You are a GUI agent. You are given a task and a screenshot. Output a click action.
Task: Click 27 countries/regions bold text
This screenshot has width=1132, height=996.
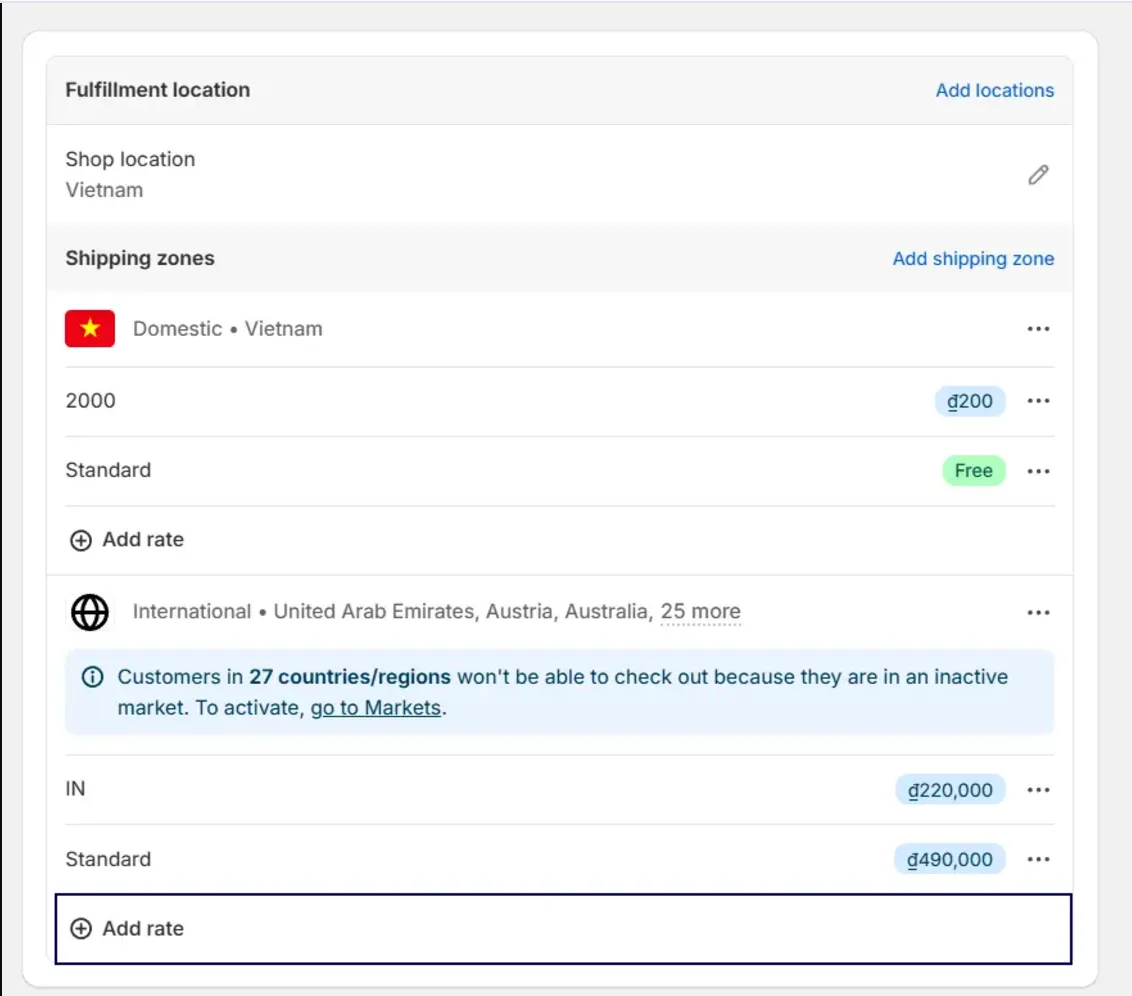[x=349, y=677]
